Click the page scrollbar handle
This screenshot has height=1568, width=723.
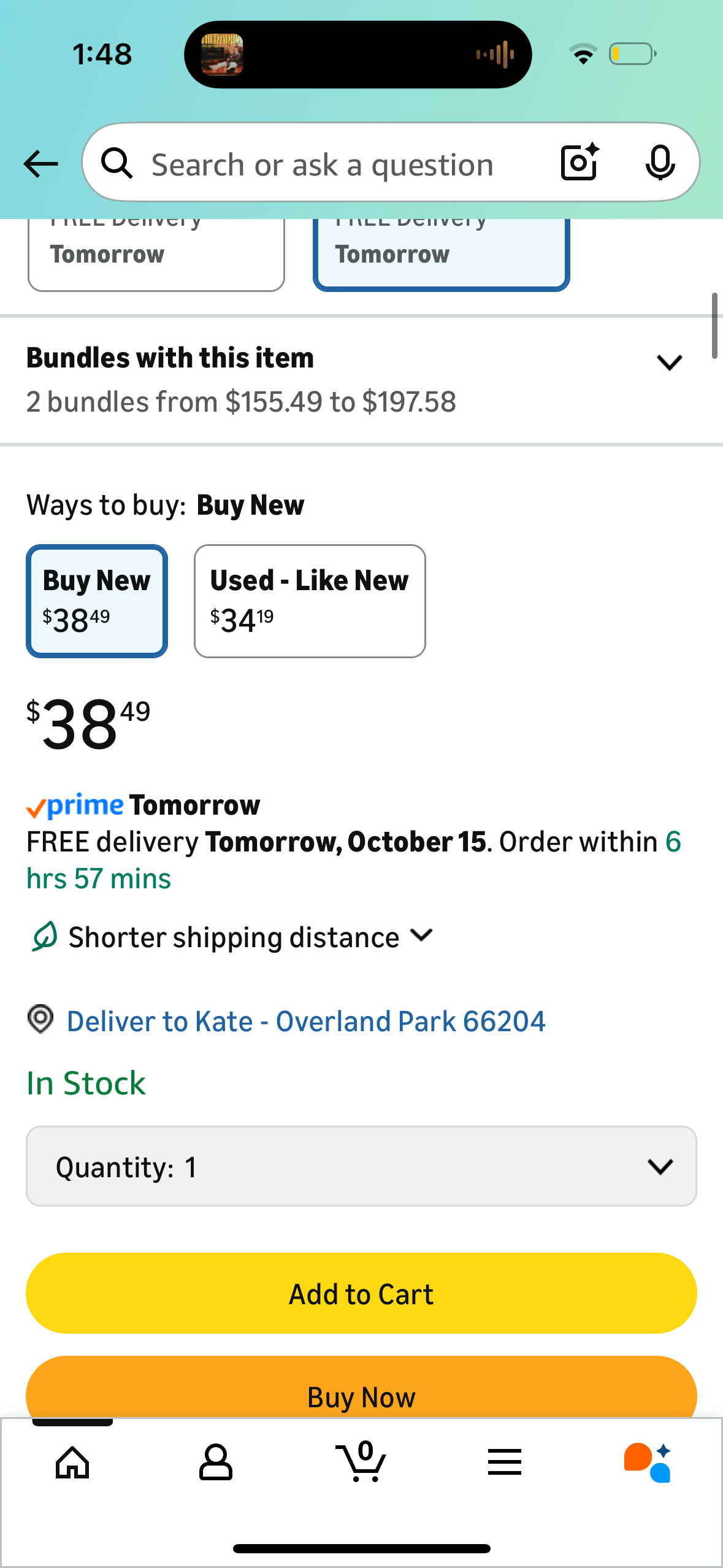[714, 326]
